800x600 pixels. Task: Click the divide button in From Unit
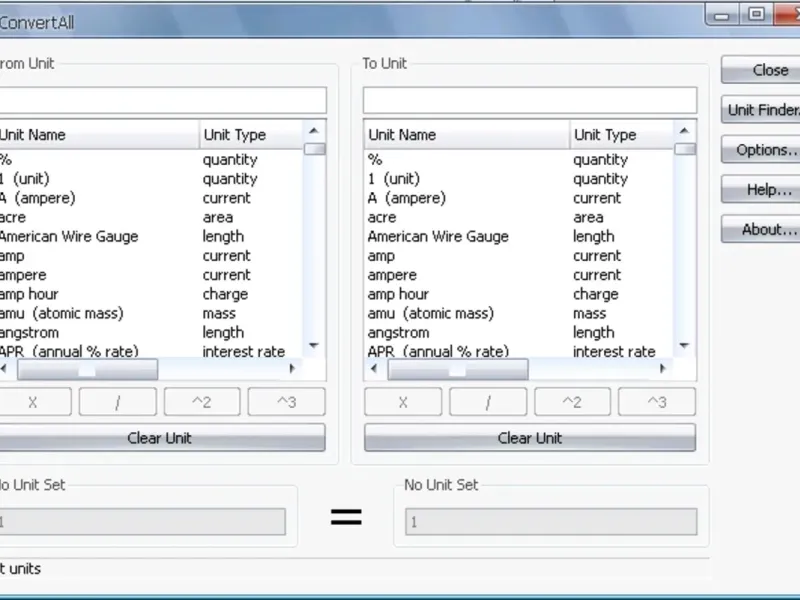tap(118, 402)
